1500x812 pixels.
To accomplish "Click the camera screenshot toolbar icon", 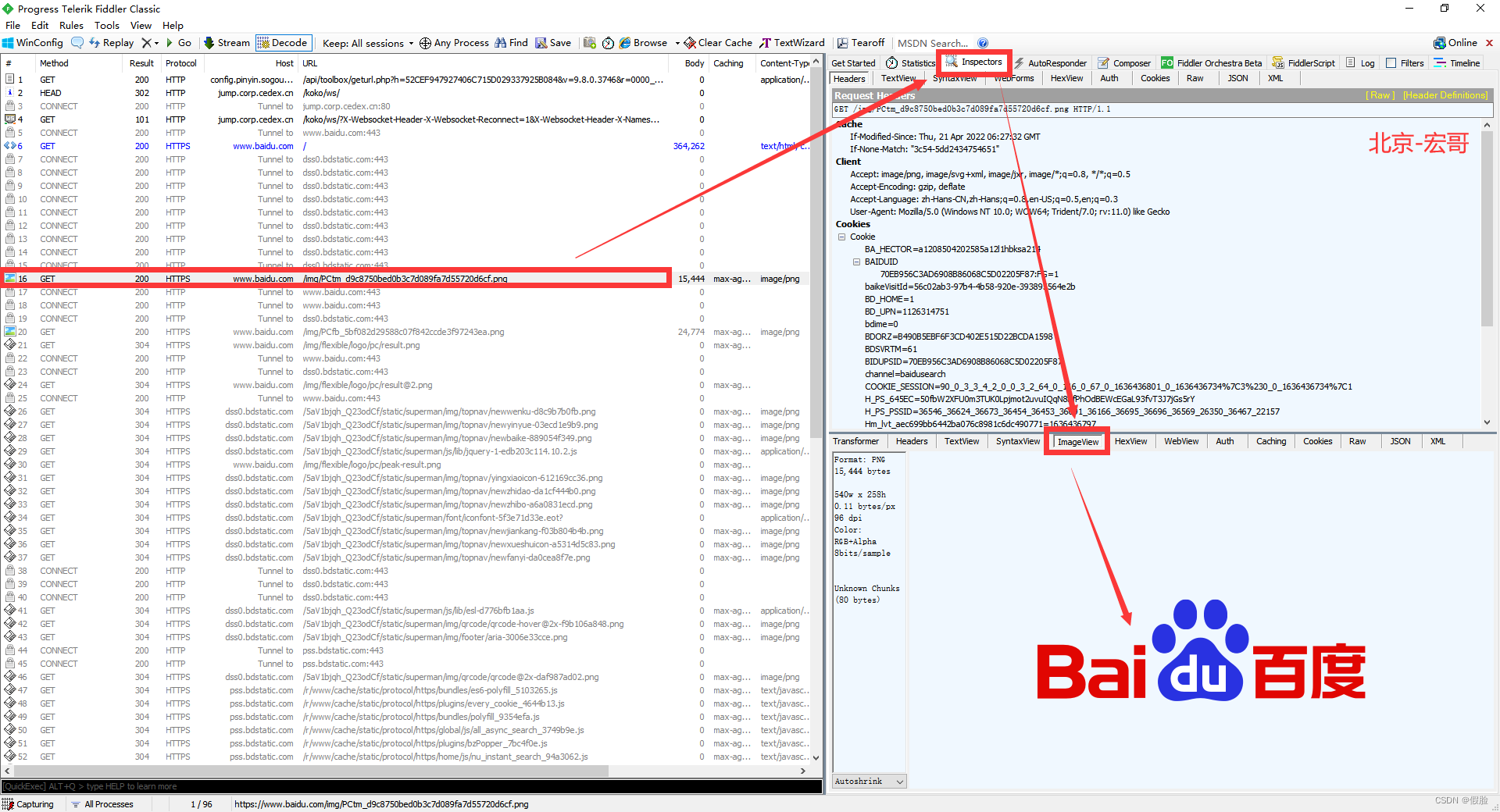I will coord(590,43).
